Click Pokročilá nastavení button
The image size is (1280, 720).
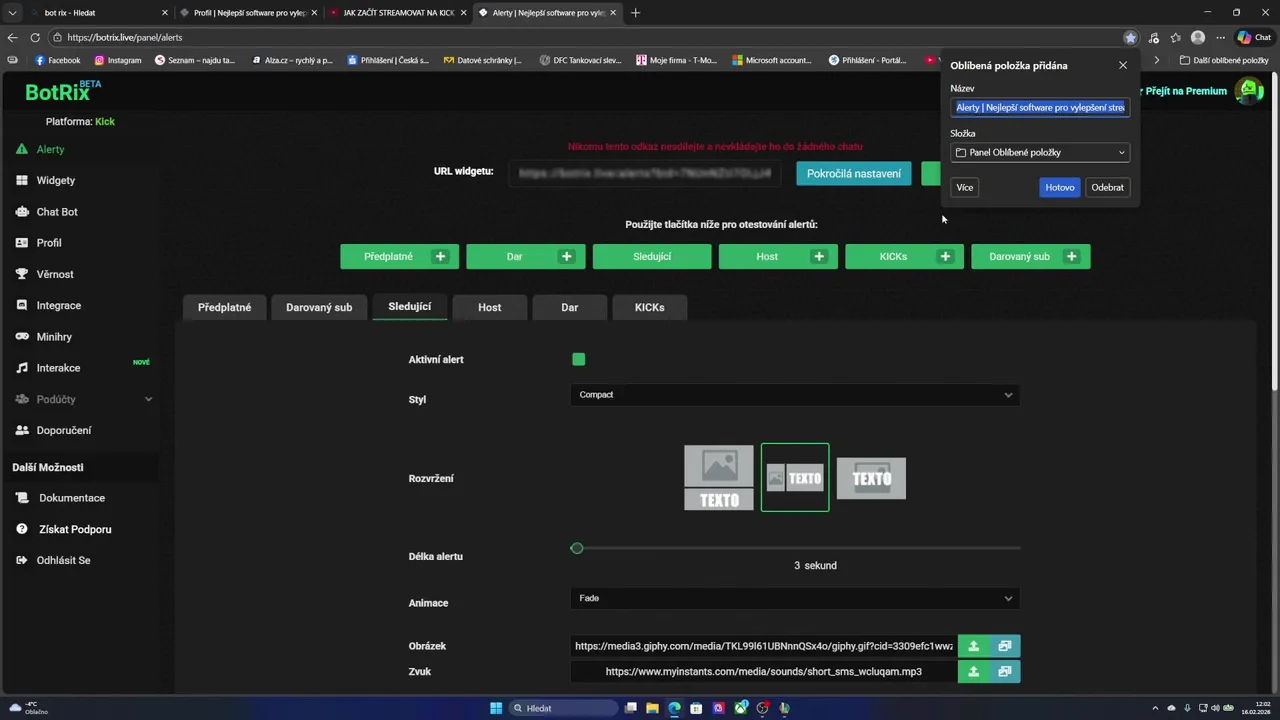coord(854,174)
